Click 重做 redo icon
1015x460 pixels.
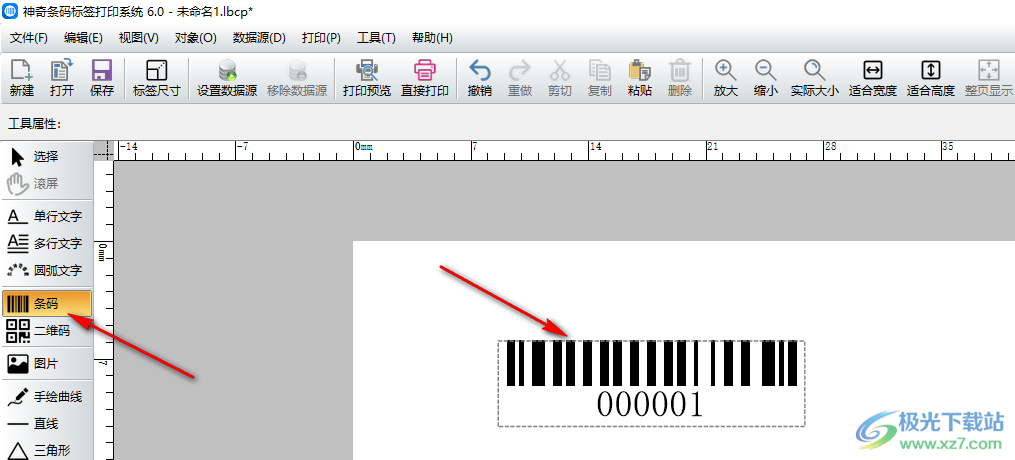click(x=520, y=78)
